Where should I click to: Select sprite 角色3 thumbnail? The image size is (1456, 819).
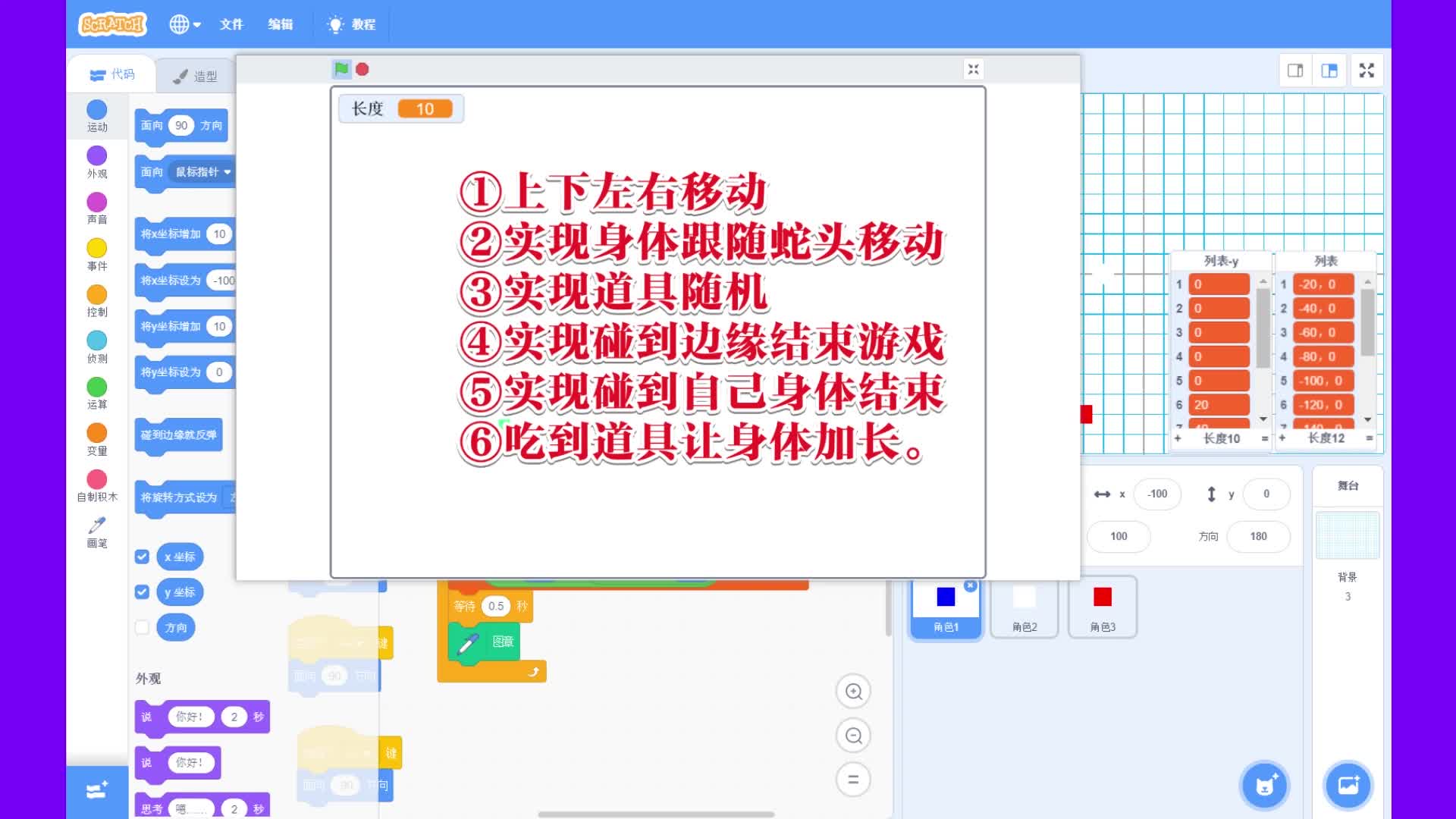1103,607
